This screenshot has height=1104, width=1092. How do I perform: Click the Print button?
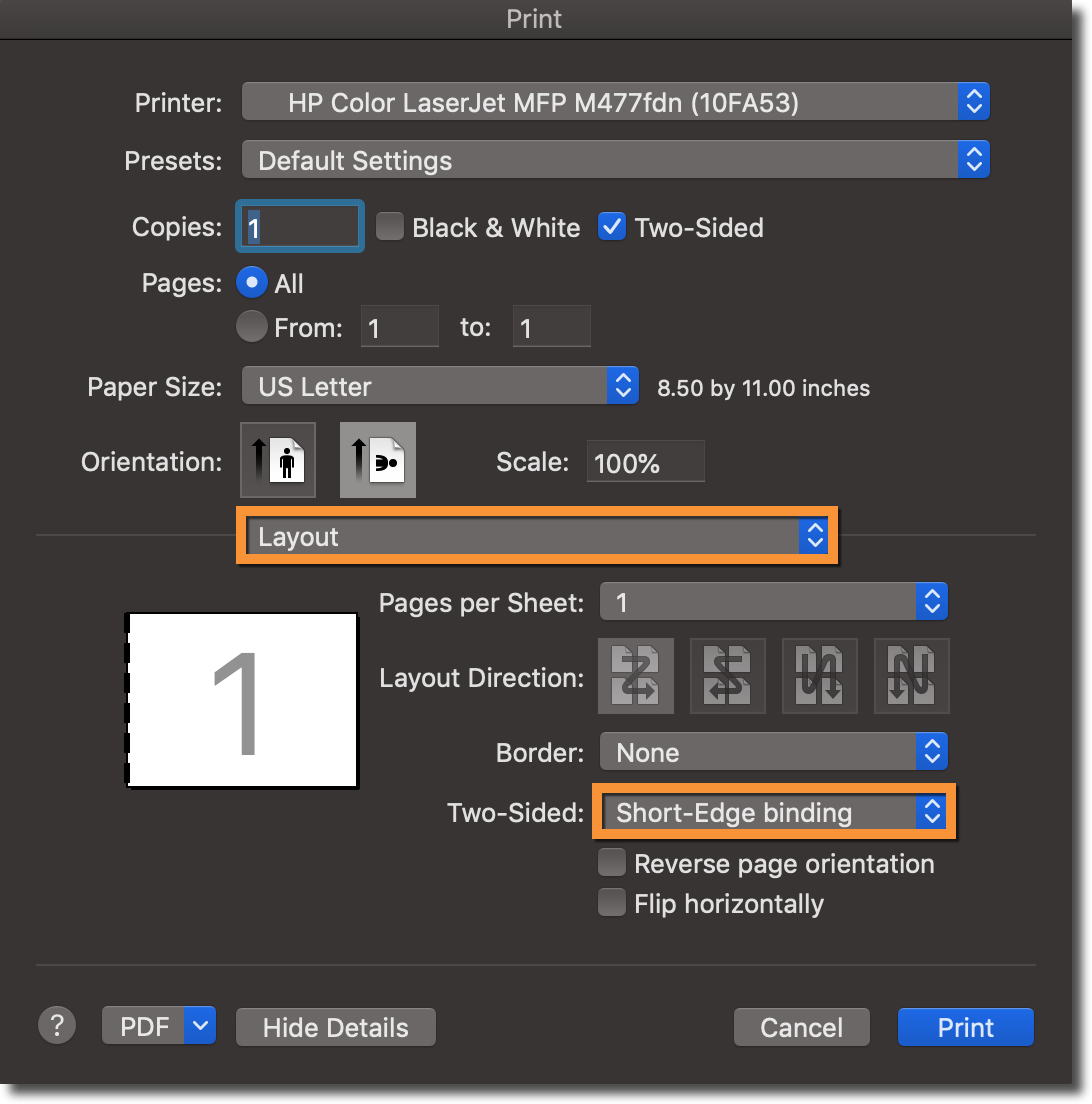(965, 1027)
